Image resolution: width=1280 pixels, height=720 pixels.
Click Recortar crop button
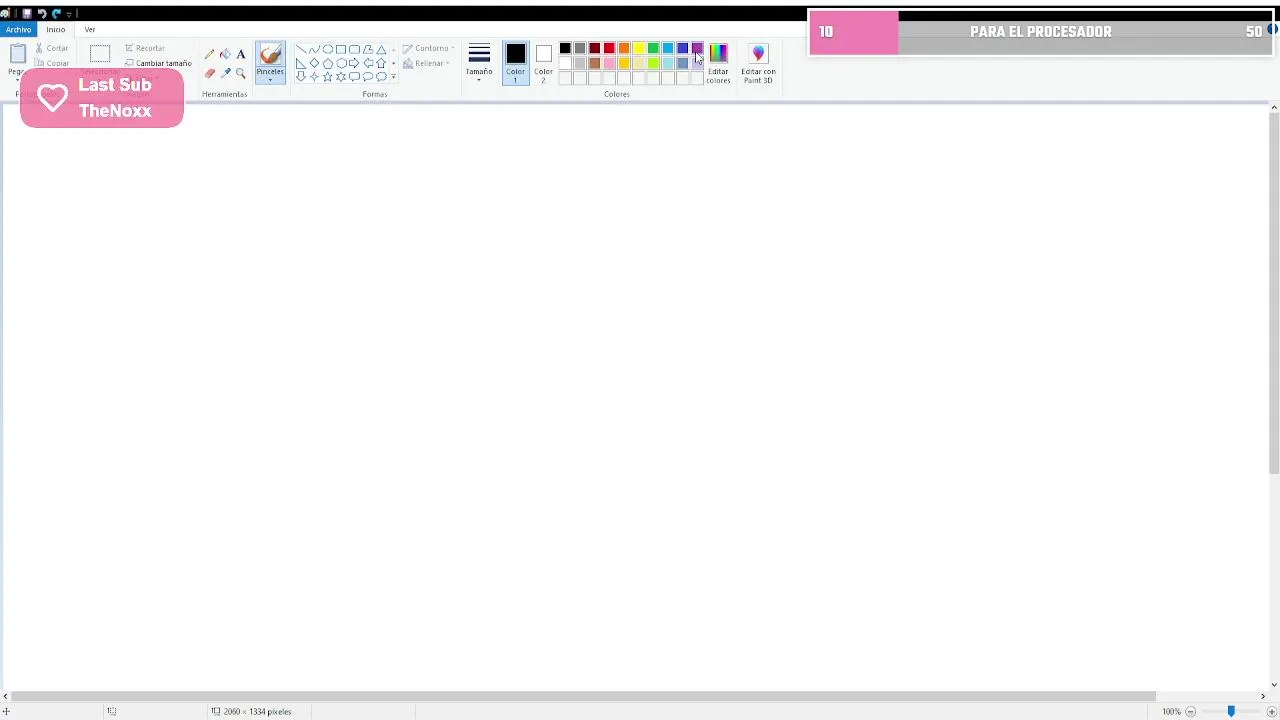click(x=145, y=48)
